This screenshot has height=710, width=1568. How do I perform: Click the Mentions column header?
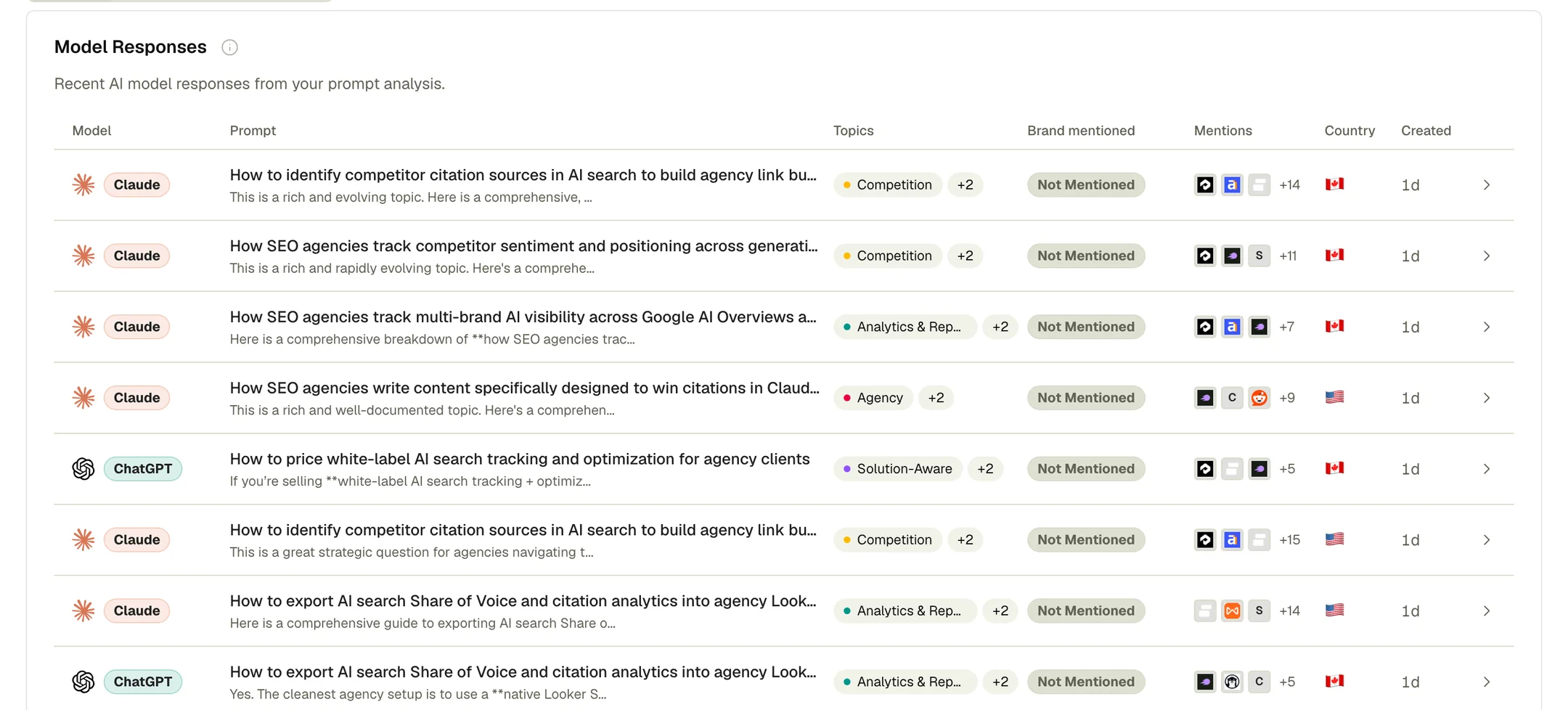pos(1222,131)
